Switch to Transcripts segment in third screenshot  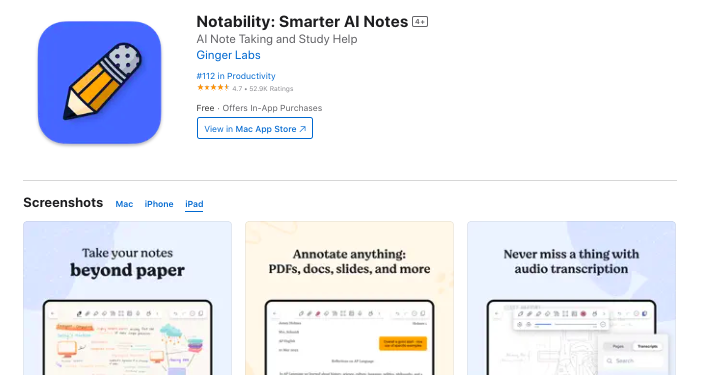coord(647,346)
